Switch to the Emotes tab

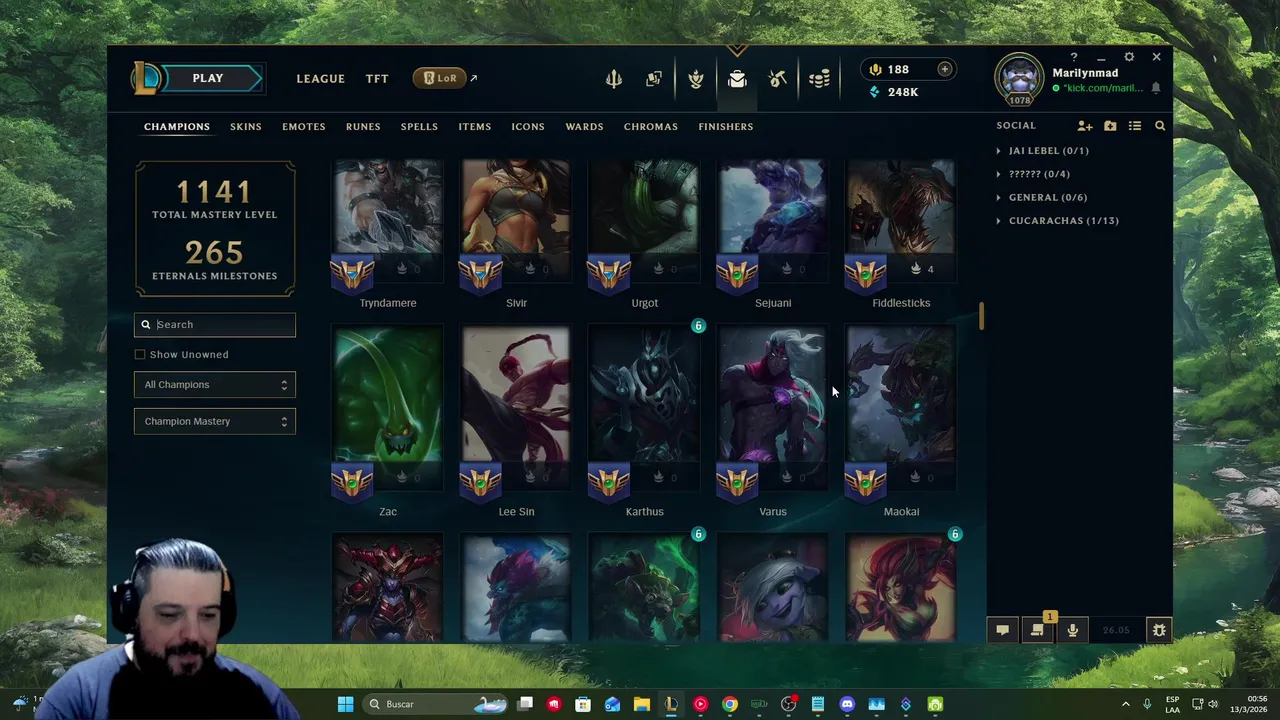coord(303,127)
